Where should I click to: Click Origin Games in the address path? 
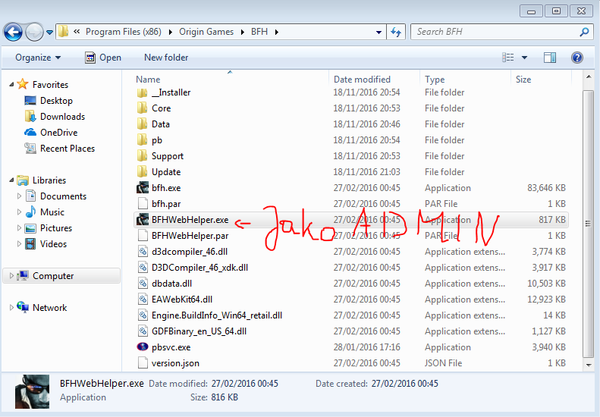tap(204, 32)
